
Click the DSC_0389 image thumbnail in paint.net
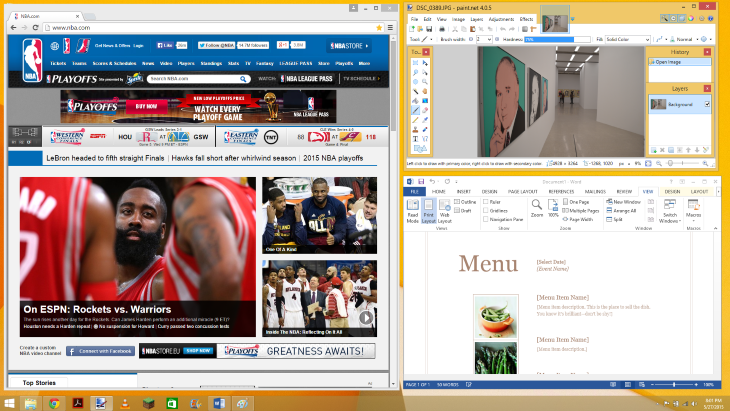(x=555, y=20)
